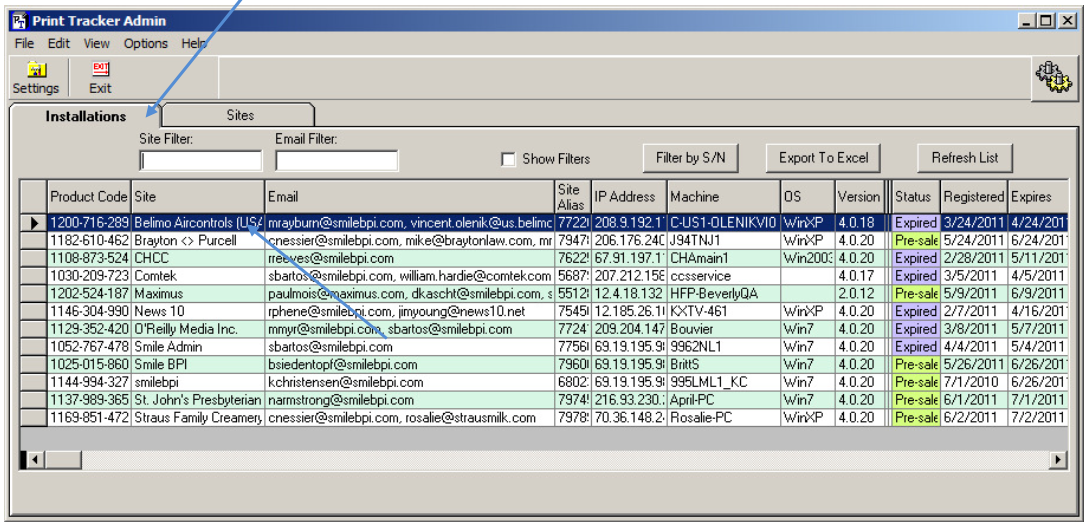Select the Comtek site cell
1088x527 pixels.
198,276
